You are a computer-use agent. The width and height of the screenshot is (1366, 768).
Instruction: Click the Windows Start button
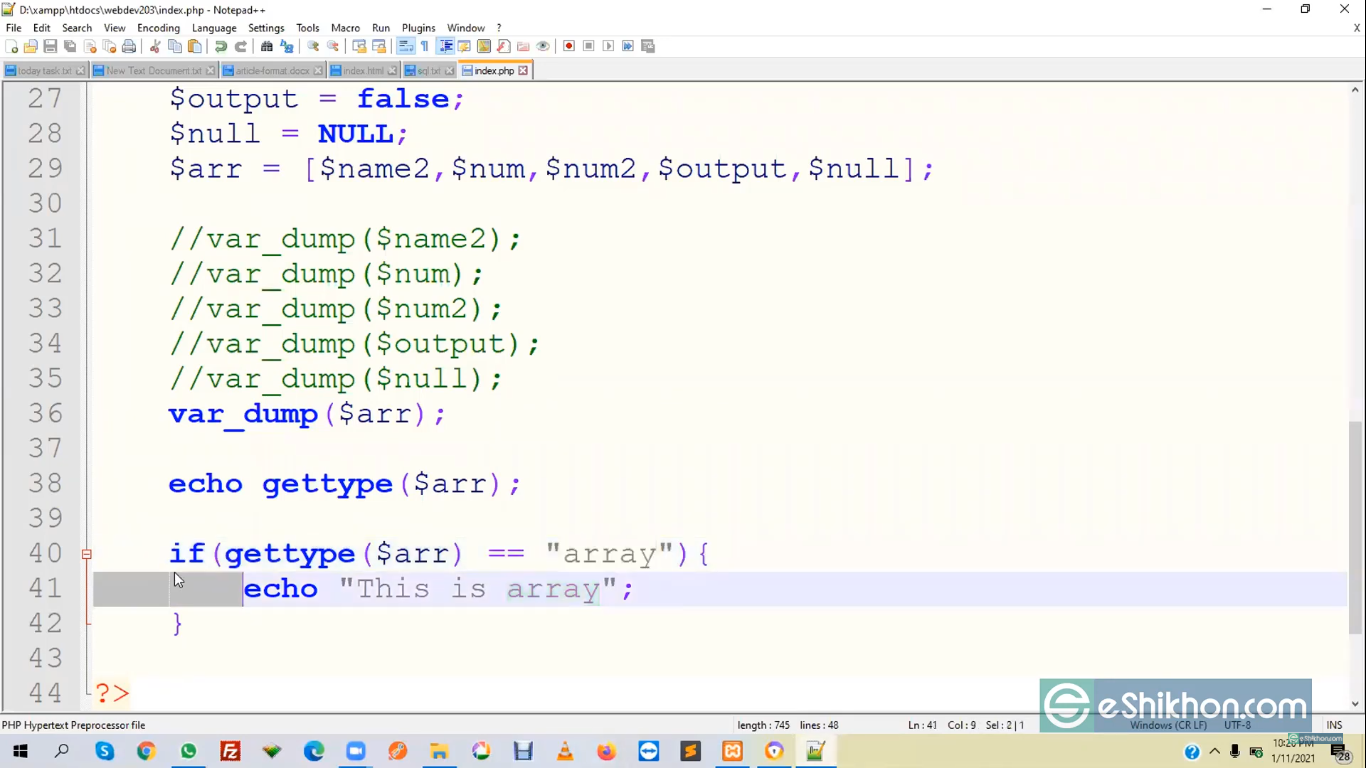pos(19,751)
